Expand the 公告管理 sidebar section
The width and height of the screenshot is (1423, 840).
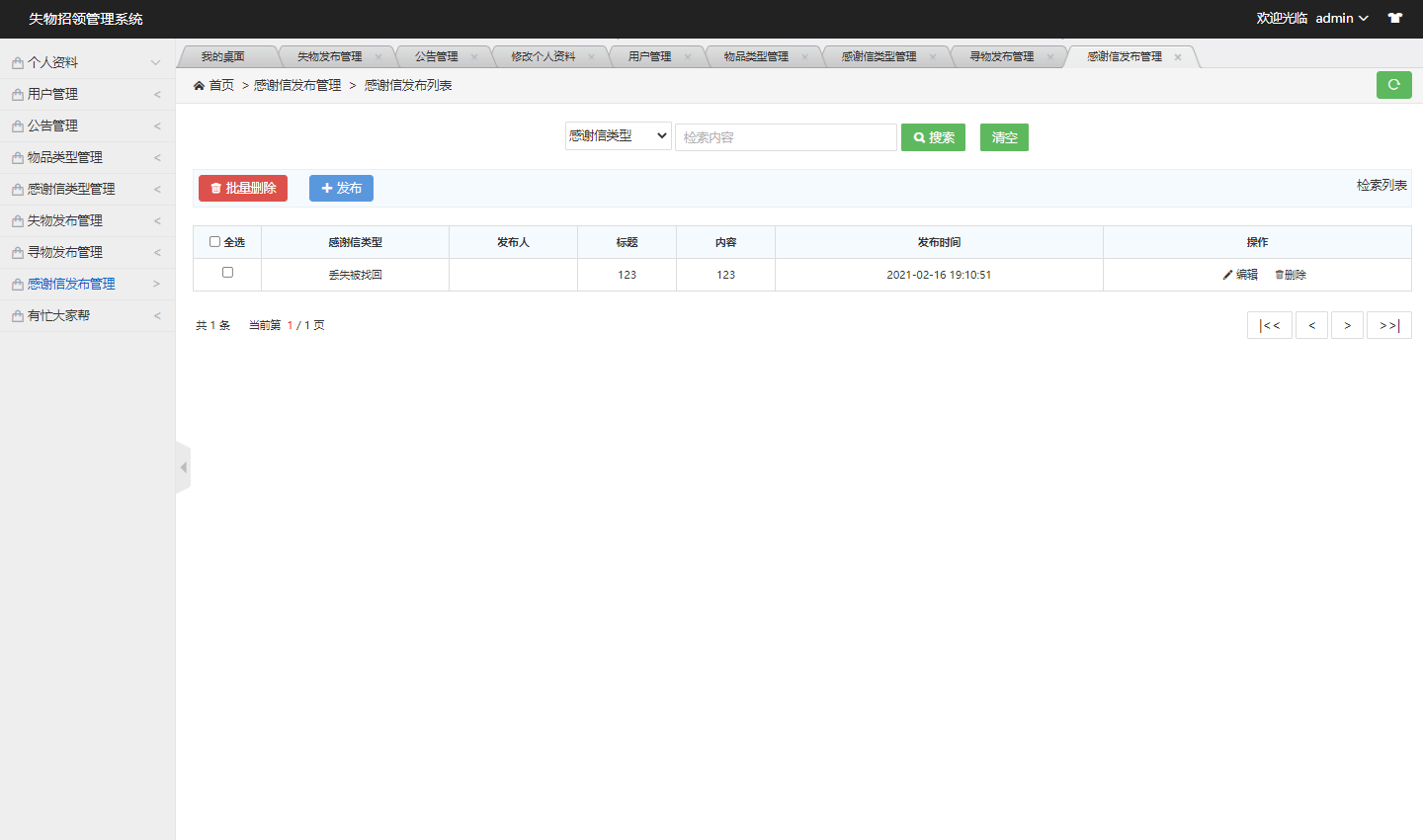point(87,125)
